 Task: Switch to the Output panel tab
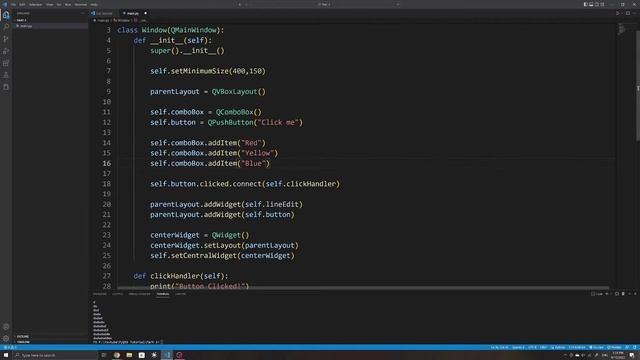pyautogui.click(x=118, y=294)
